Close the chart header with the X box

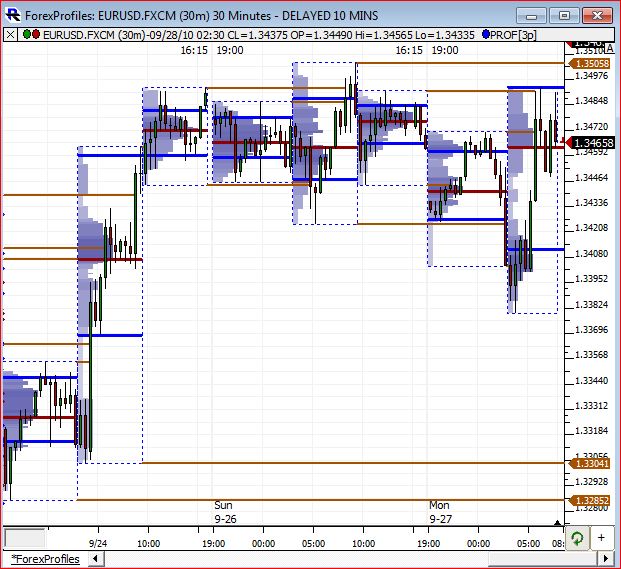tap(10, 35)
